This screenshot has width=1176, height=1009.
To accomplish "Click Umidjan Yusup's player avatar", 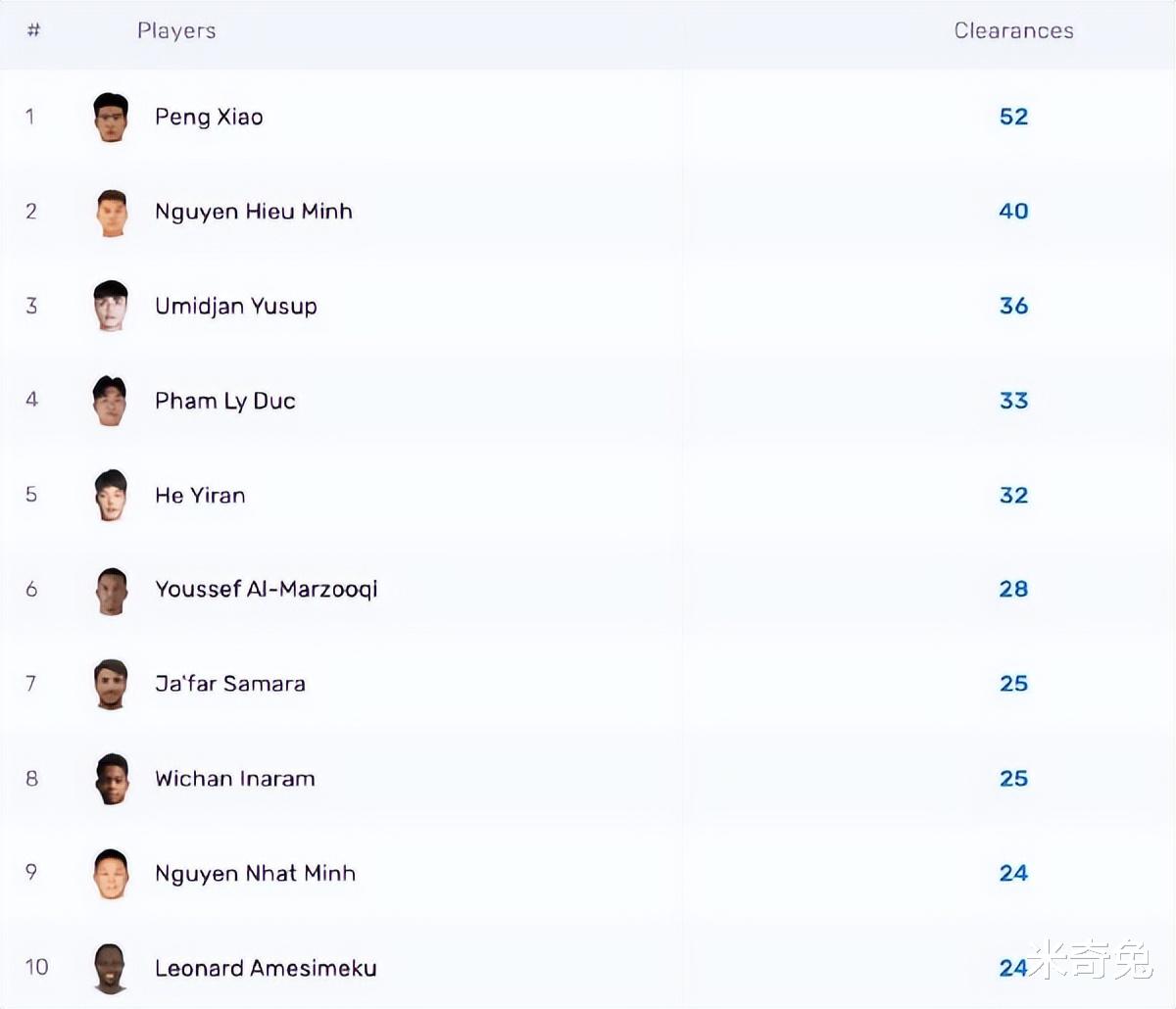I will click(111, 307).
